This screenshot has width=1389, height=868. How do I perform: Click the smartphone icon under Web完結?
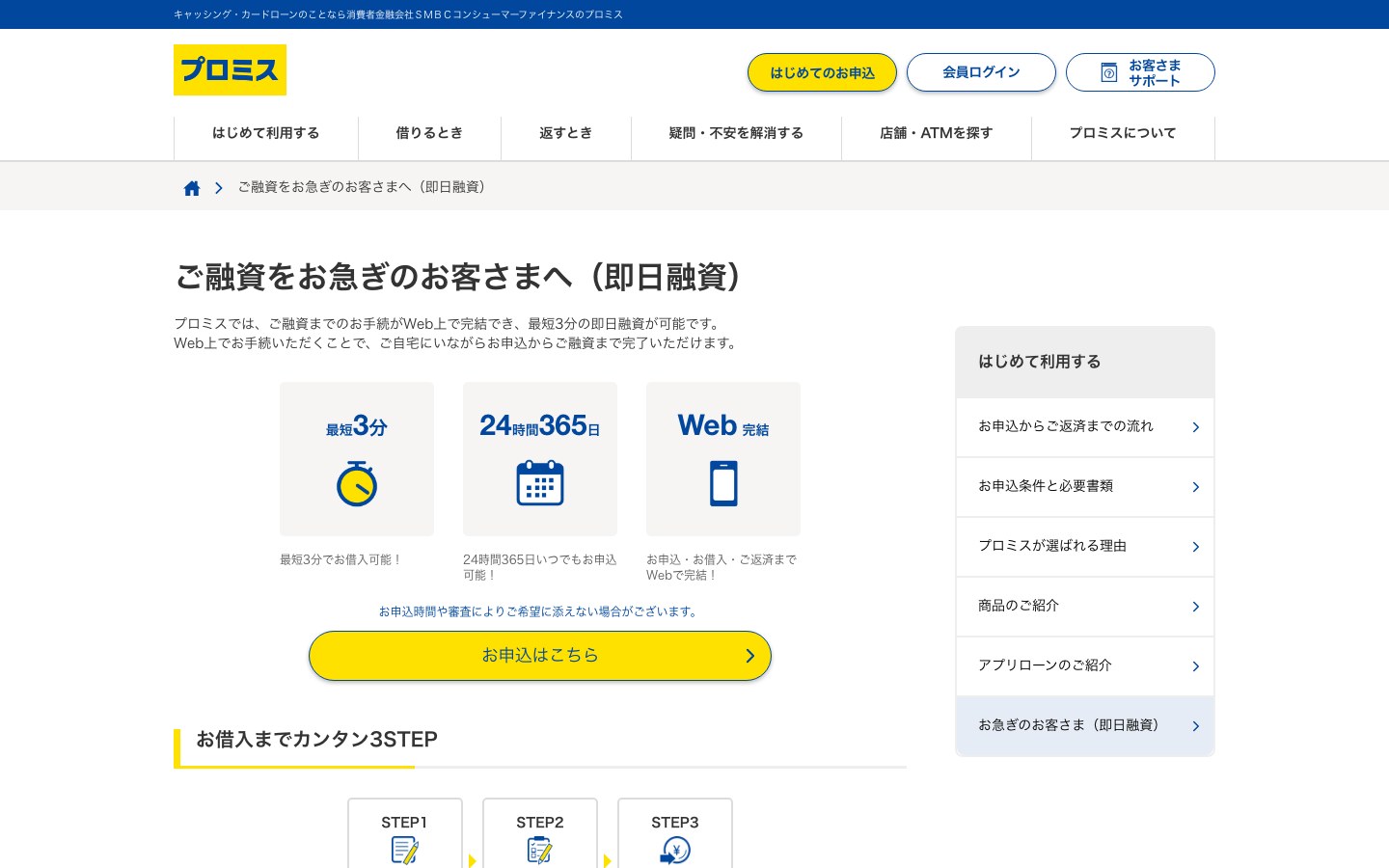[723, 483]
